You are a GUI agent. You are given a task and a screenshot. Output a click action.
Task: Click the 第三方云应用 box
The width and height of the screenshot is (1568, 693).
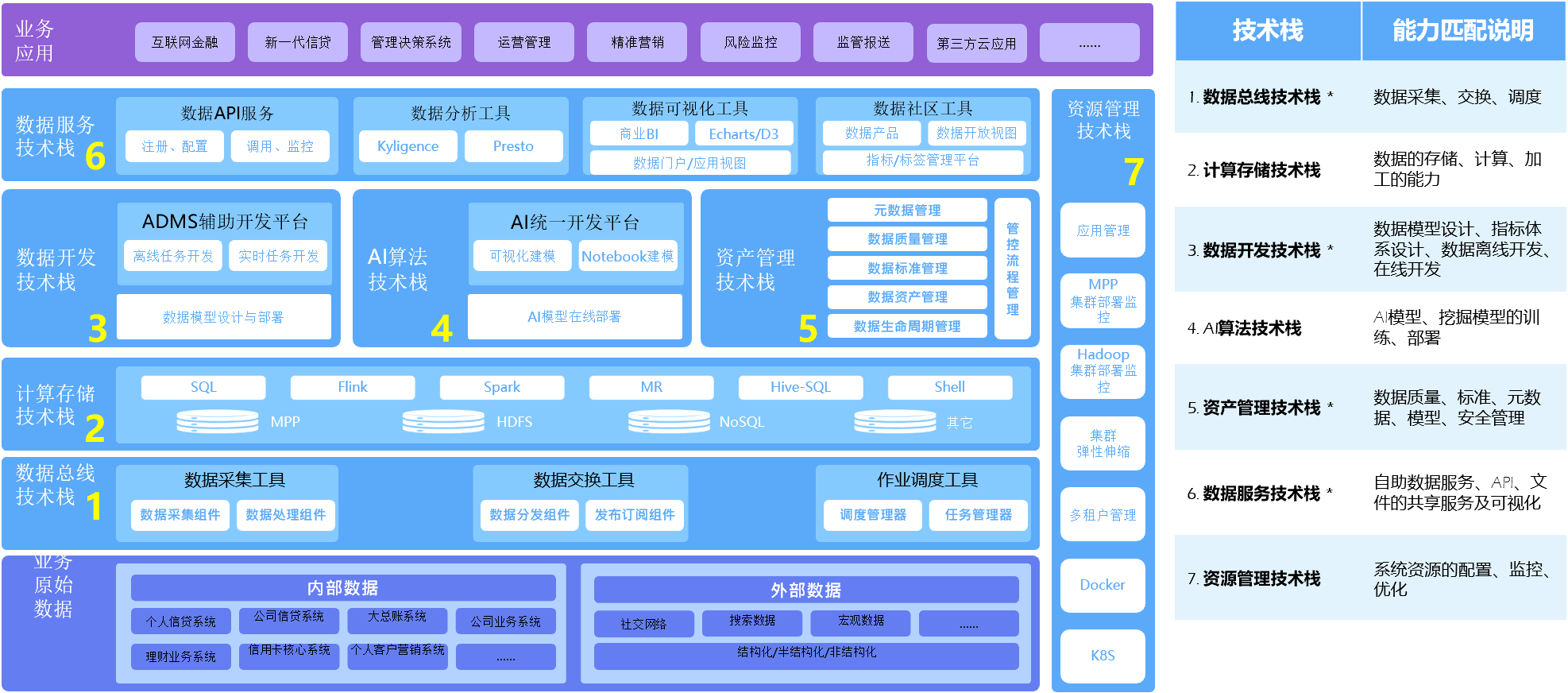coord(977,44)
